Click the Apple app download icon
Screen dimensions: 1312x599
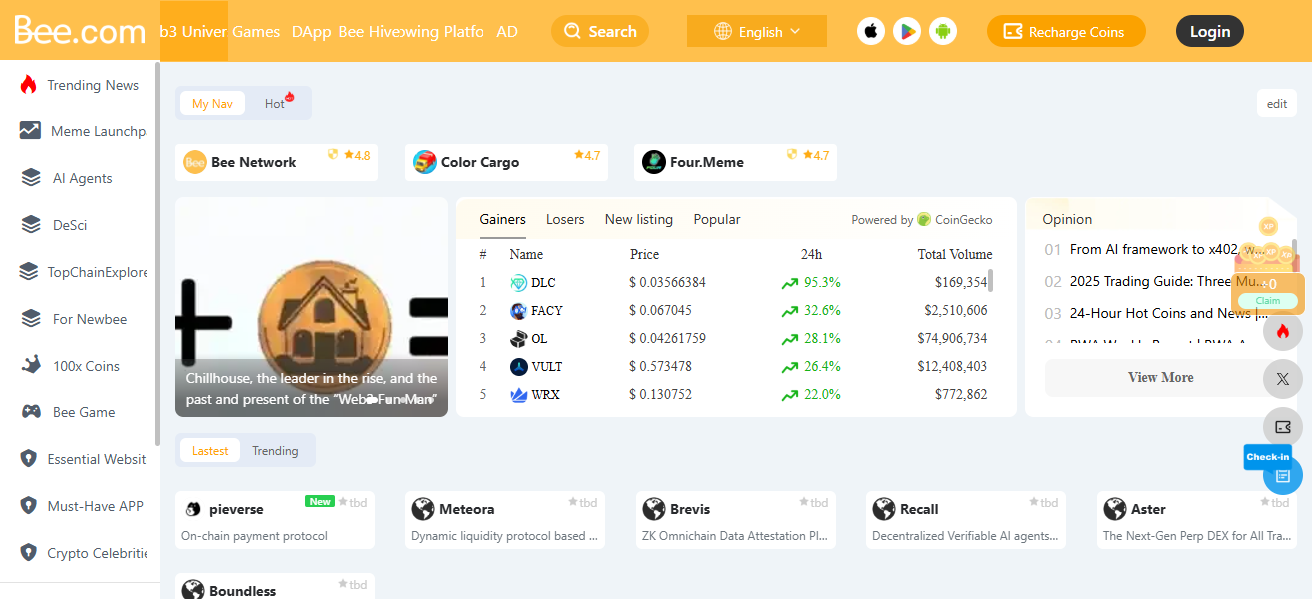(871, 30)
